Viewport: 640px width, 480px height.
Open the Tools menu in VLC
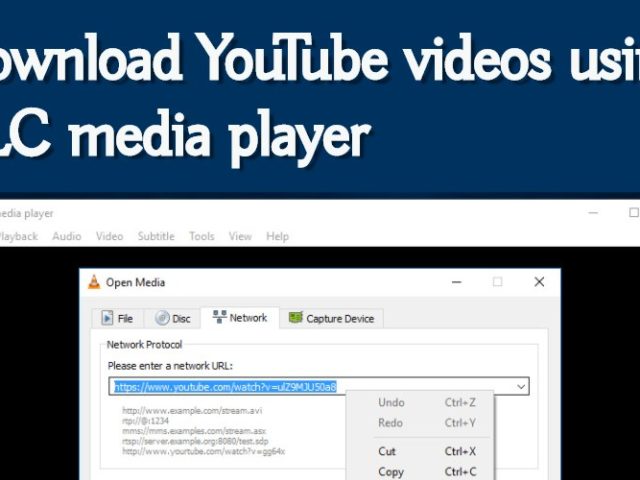coord(202,236)
